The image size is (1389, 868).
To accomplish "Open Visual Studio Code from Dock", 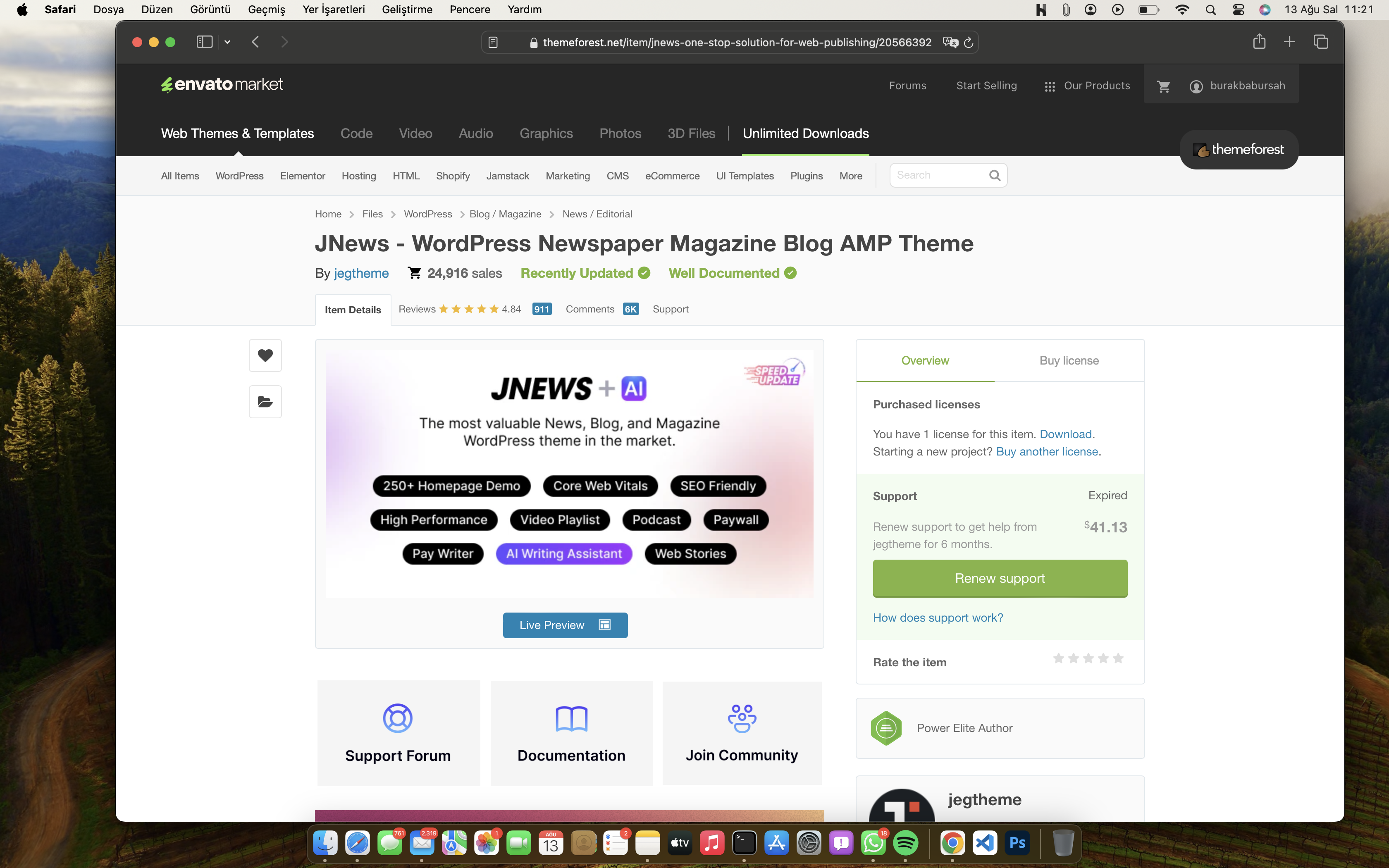I will pos(985,843).
